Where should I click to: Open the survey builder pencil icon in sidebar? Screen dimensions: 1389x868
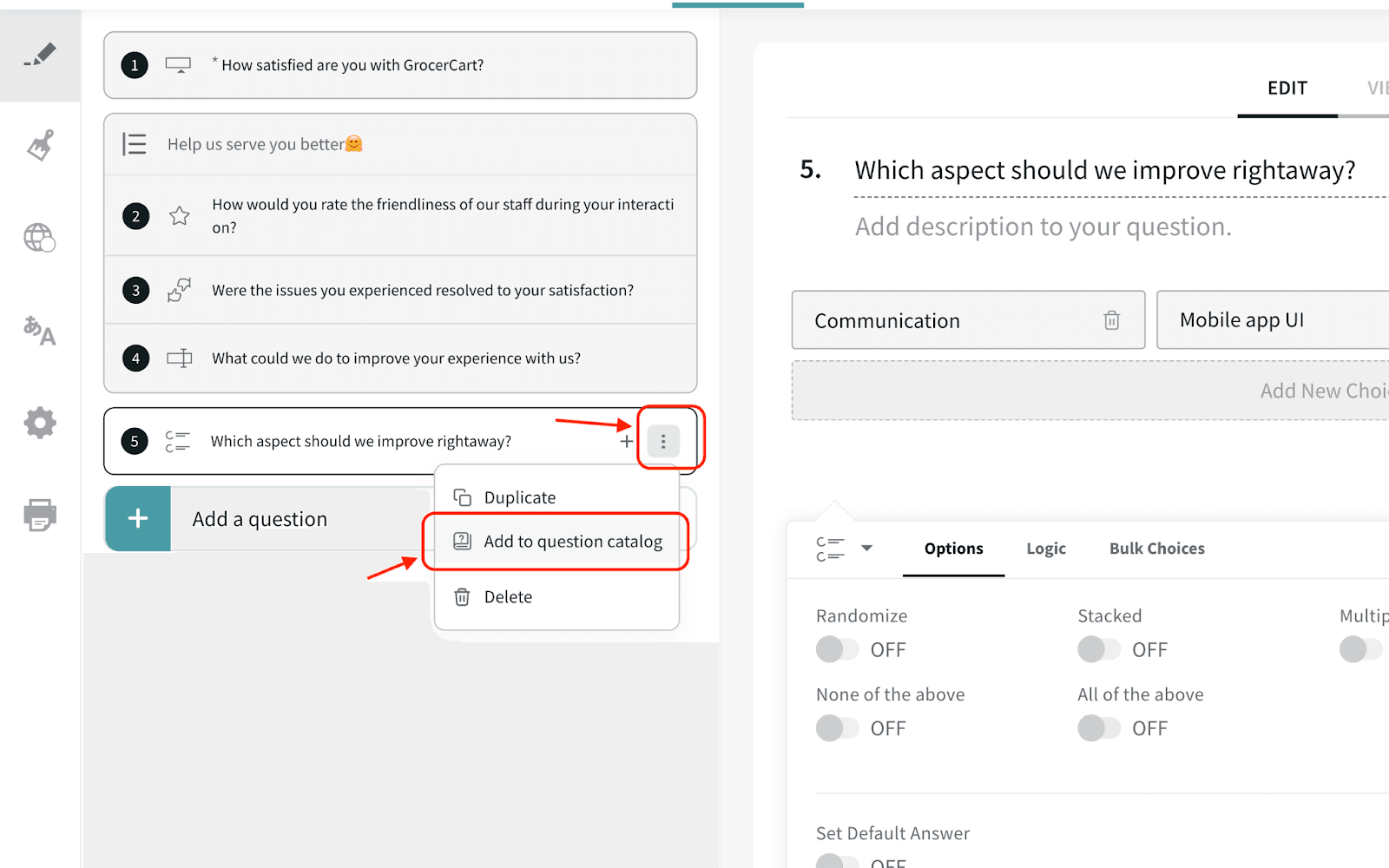pos(40,56)
